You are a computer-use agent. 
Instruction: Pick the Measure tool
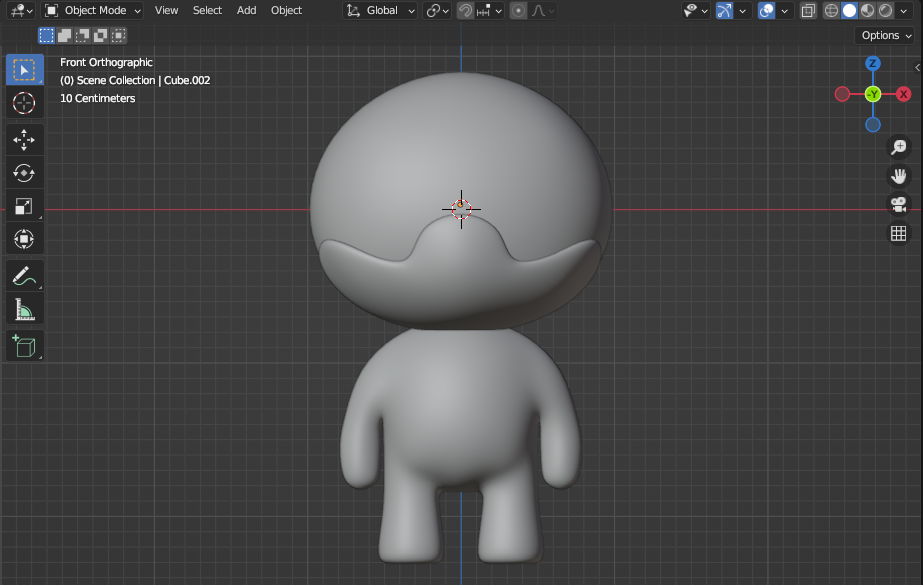(24, 310)
